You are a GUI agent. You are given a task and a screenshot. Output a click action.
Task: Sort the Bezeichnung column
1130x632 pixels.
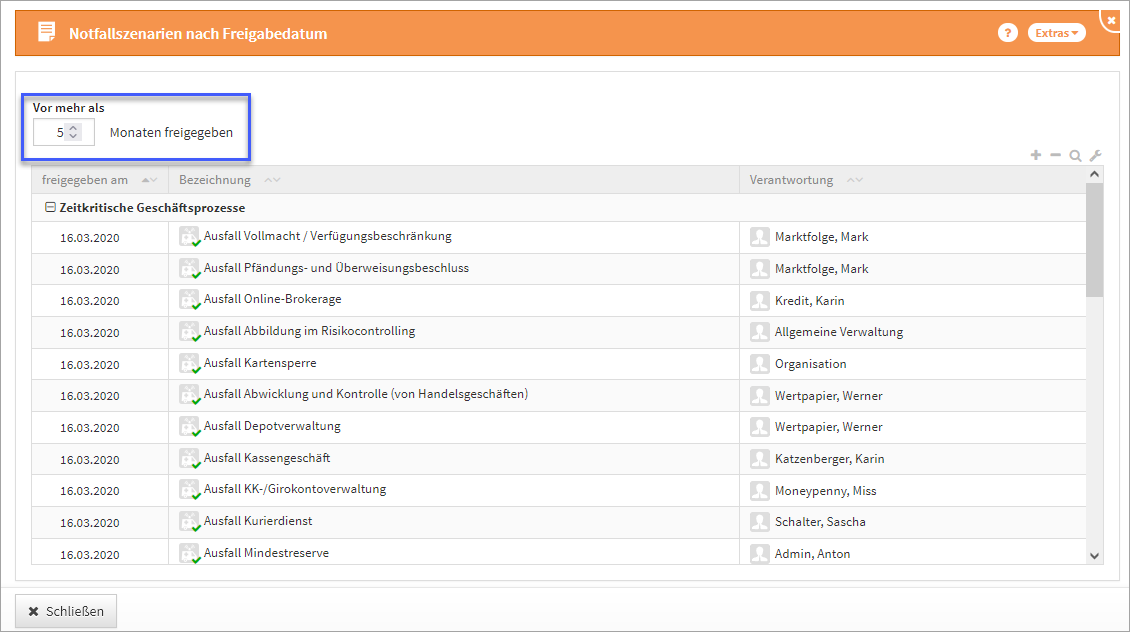tap(272, 180)
